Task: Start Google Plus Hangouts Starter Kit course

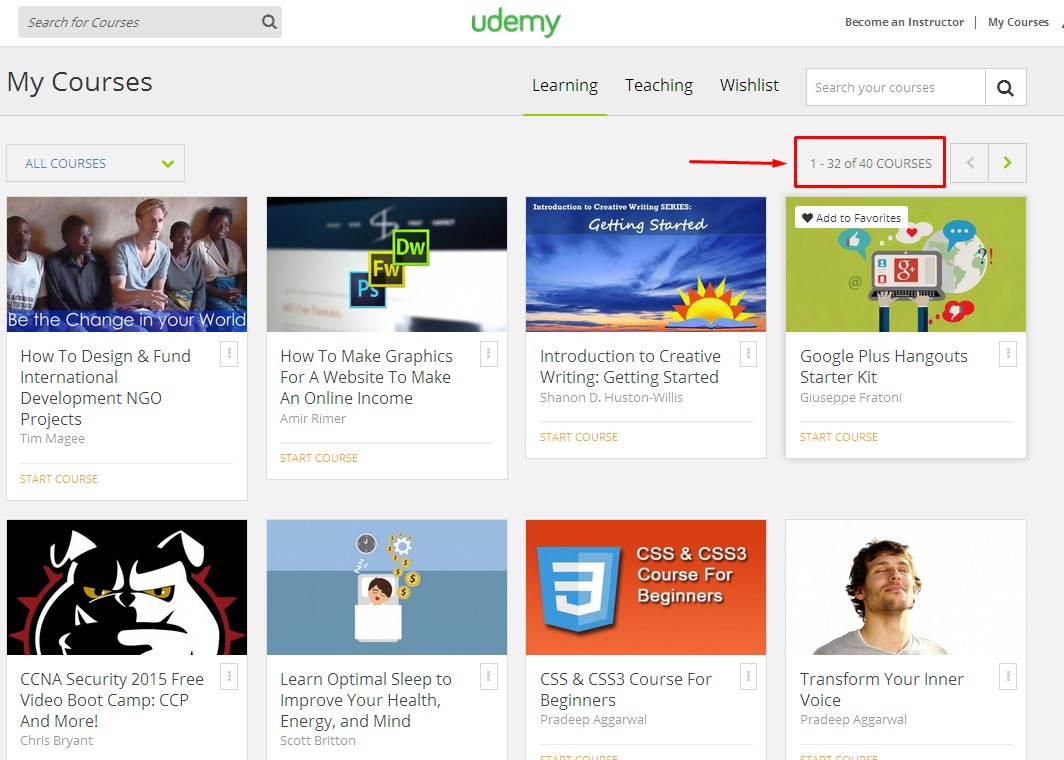Action: (839, 437)
